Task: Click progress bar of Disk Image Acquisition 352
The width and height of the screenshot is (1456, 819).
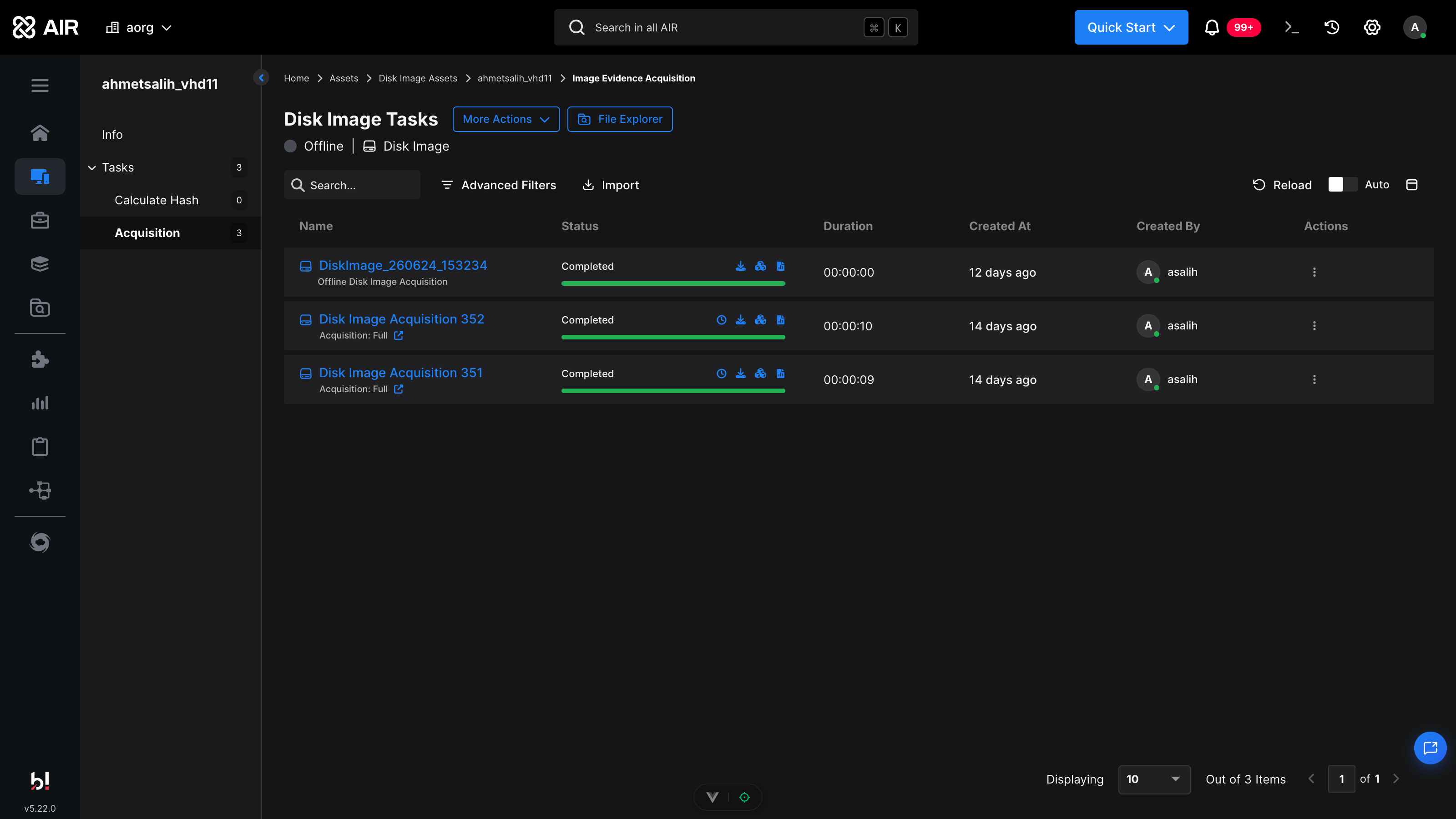Action: click(x=672, y=338)
